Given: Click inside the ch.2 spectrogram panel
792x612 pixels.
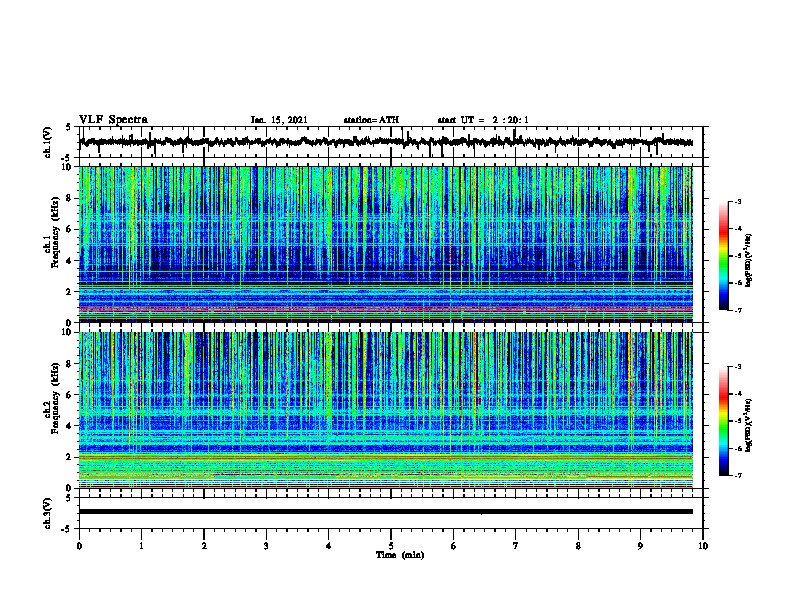Looking at the screenshot, I should [386, 410].
